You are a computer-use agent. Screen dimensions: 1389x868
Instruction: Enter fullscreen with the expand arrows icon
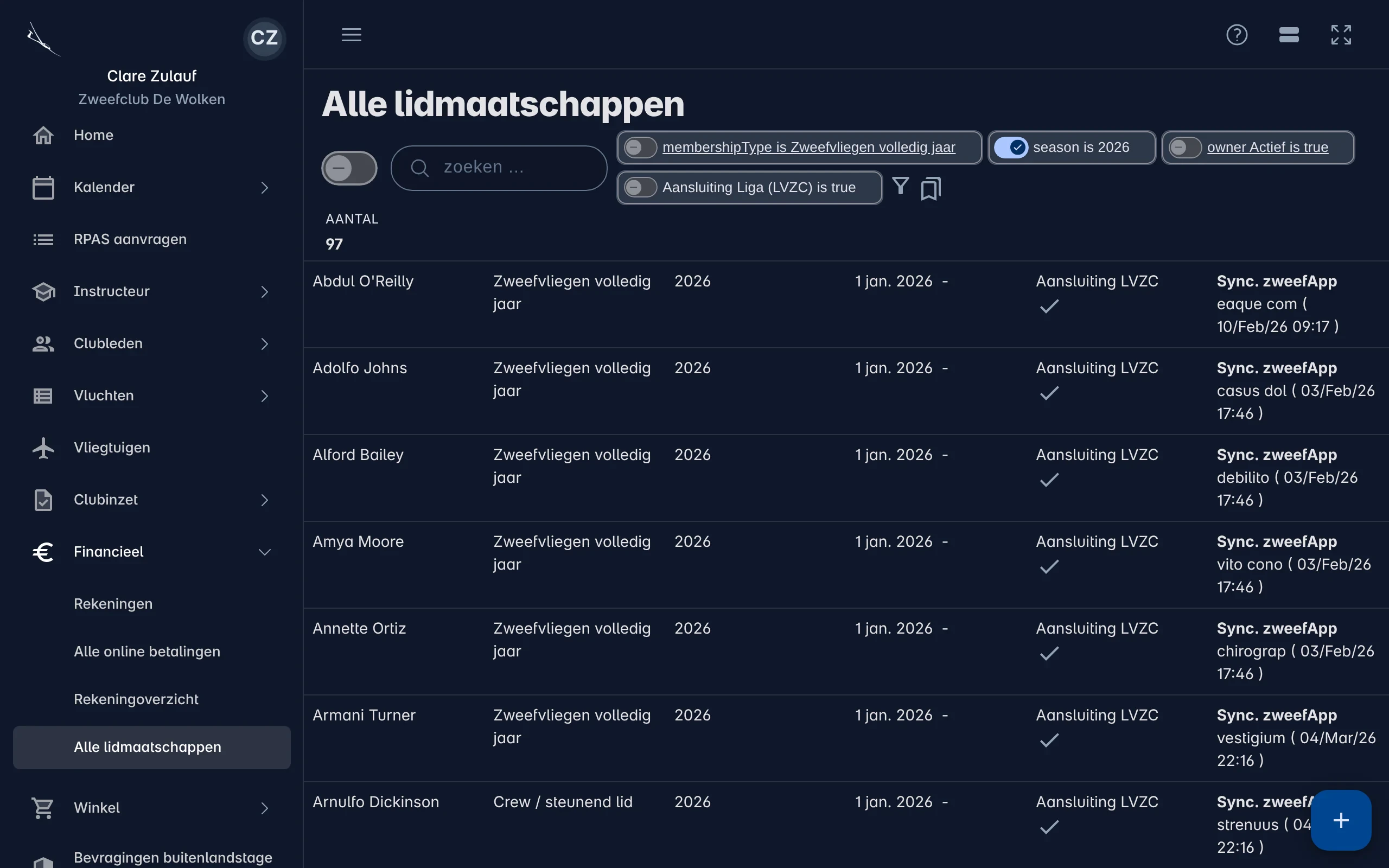1341,34
